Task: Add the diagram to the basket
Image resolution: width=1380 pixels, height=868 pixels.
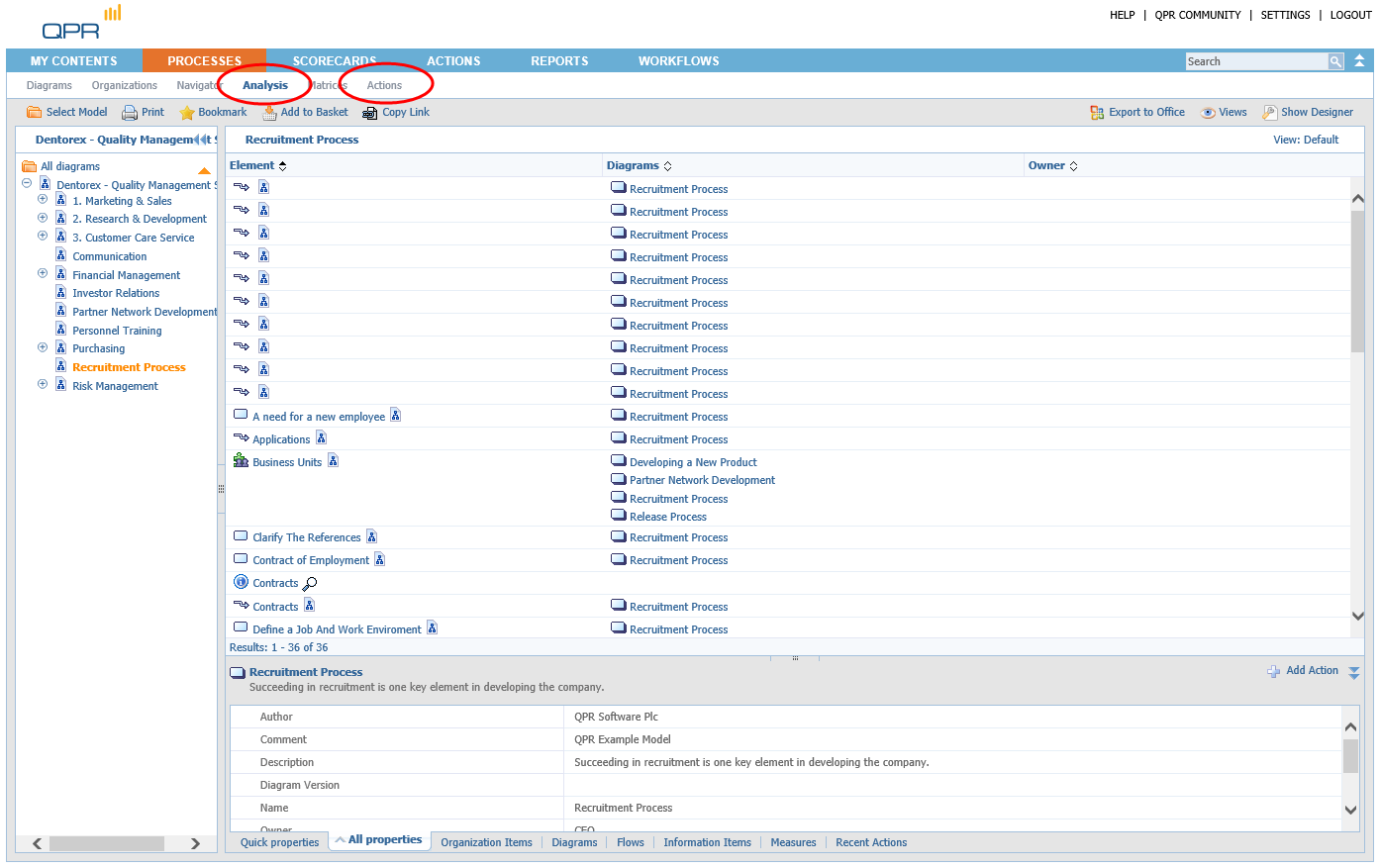Action: (x=305, y=112)
